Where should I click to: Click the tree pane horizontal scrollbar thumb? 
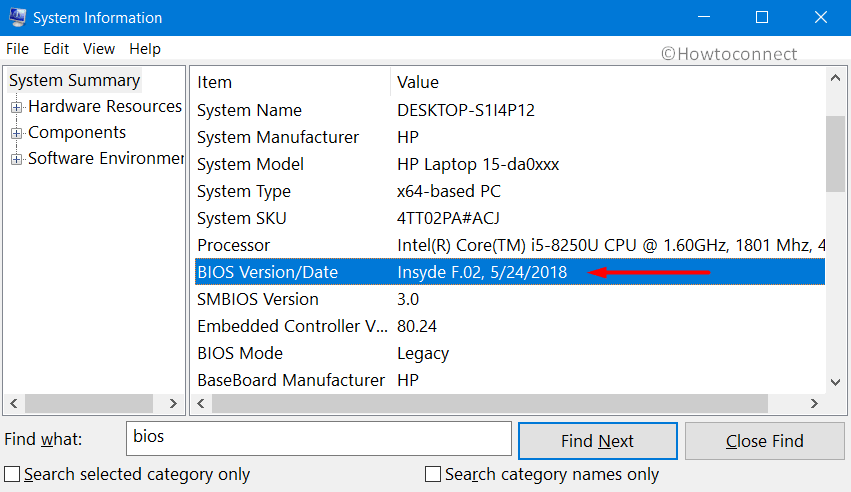89,403
